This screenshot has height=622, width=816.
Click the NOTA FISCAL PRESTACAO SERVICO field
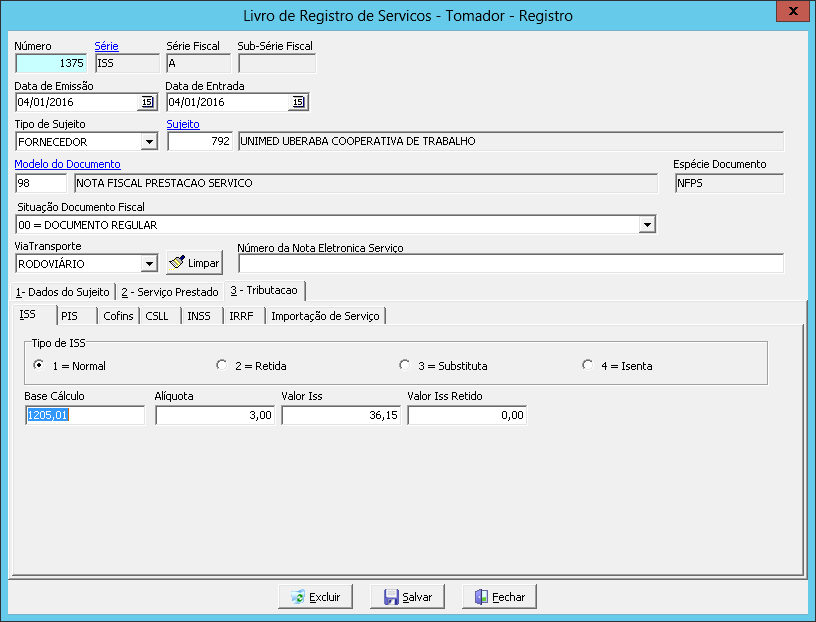tap(366, 183)
